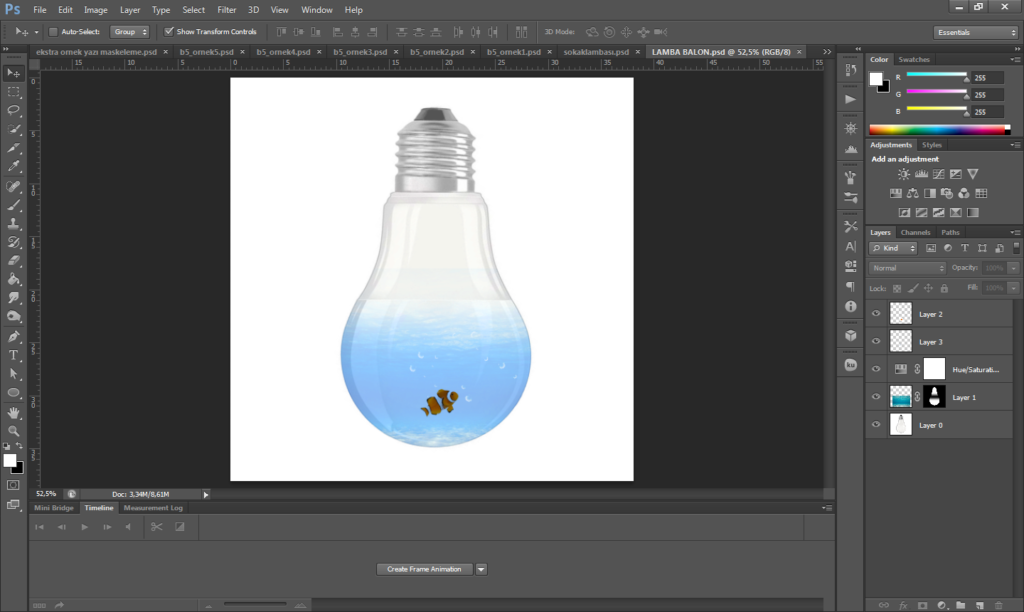Enable the Auto-Select checkbox
1024x612 pixels.
click(54, 32)
